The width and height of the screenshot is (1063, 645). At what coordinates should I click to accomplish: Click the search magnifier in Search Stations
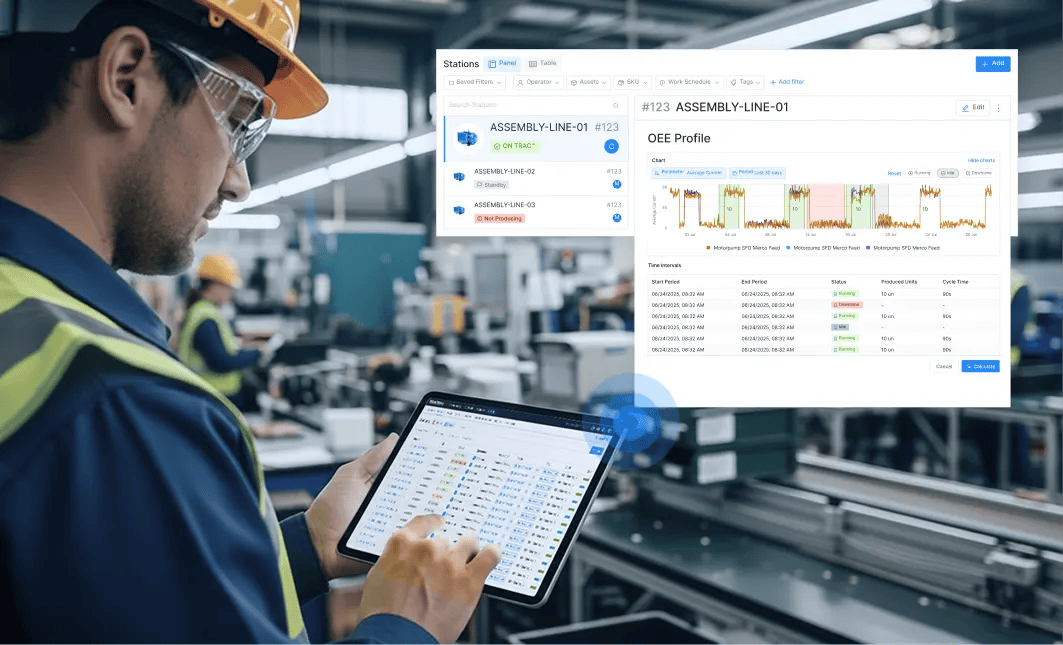(616, 105)
